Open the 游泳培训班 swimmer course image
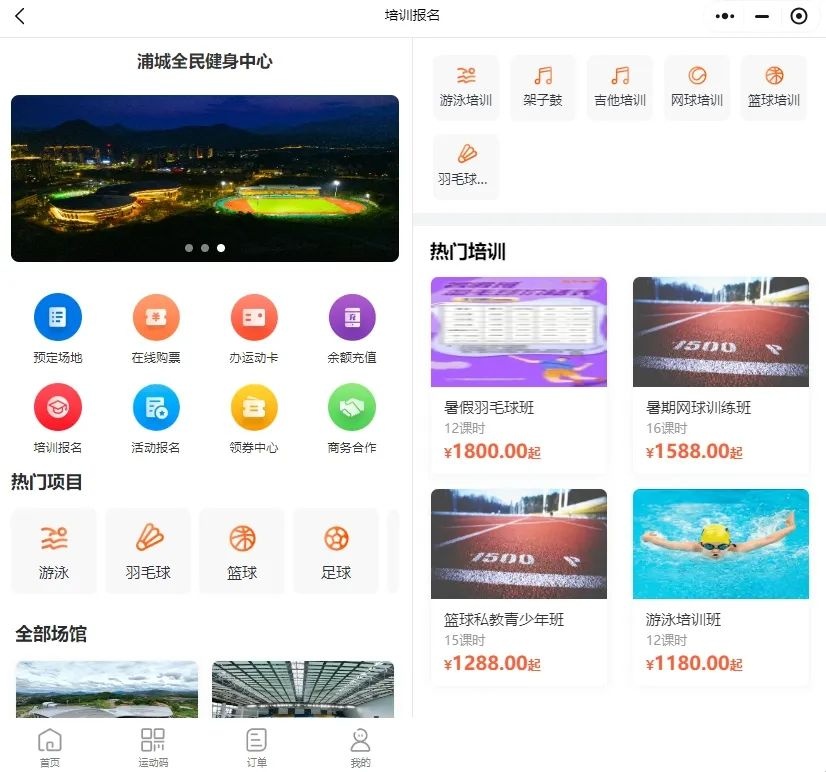This screenshot has height=772, width=826. pos(721,544)
